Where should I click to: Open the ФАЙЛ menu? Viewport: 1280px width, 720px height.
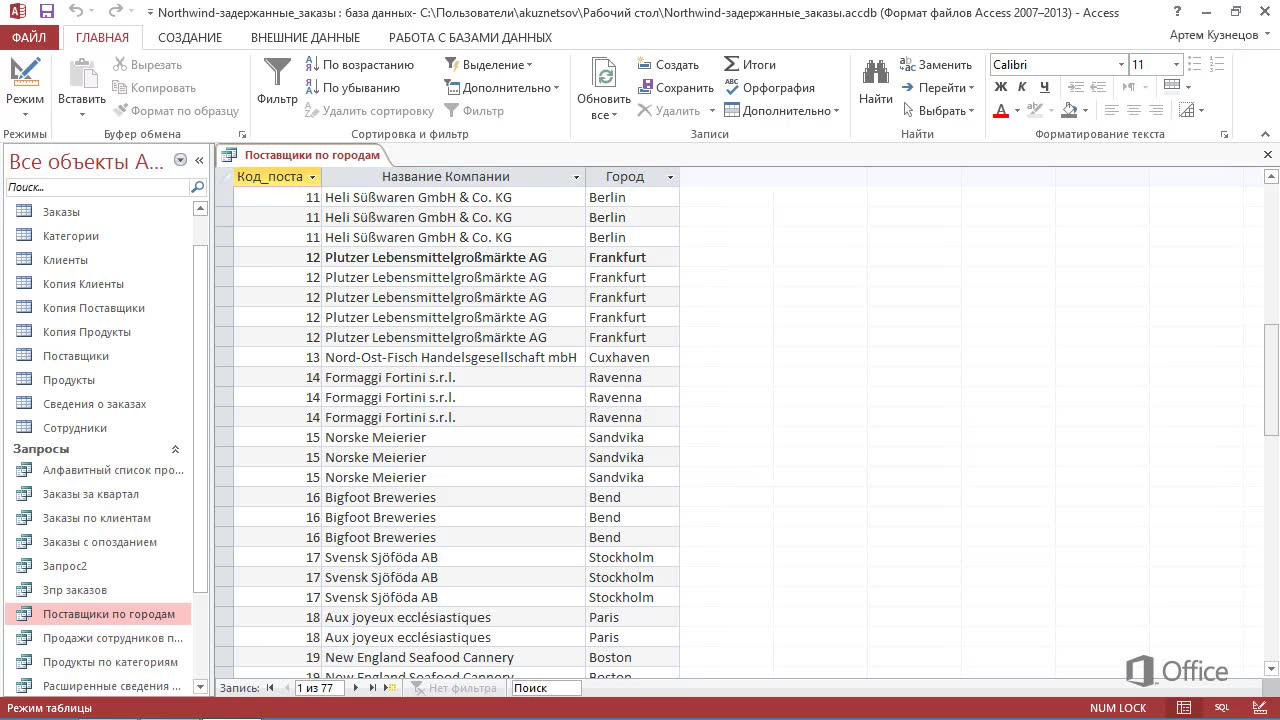point(29,37)
